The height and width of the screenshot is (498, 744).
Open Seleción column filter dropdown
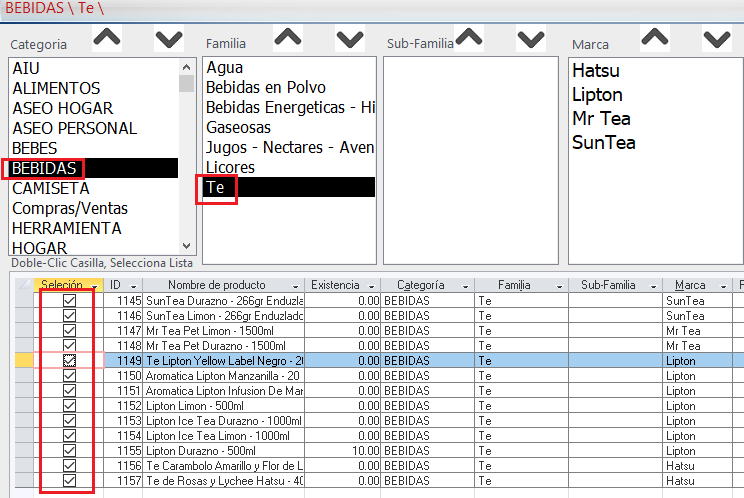point(95,286)
